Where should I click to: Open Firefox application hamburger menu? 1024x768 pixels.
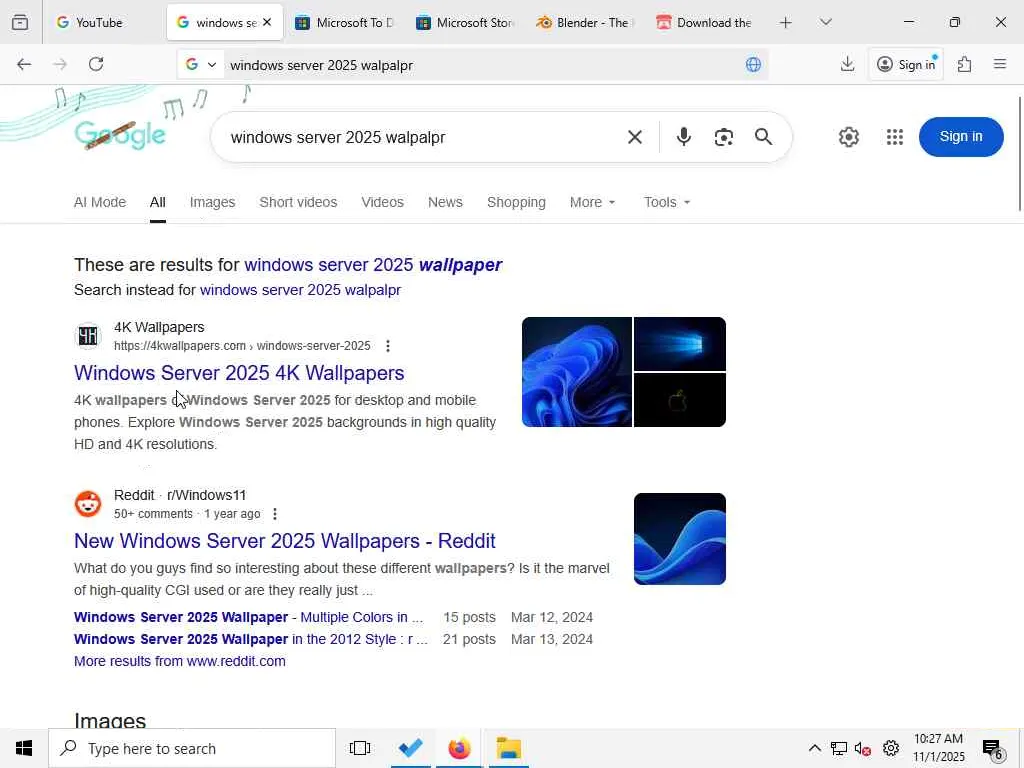coord(1000,64)
